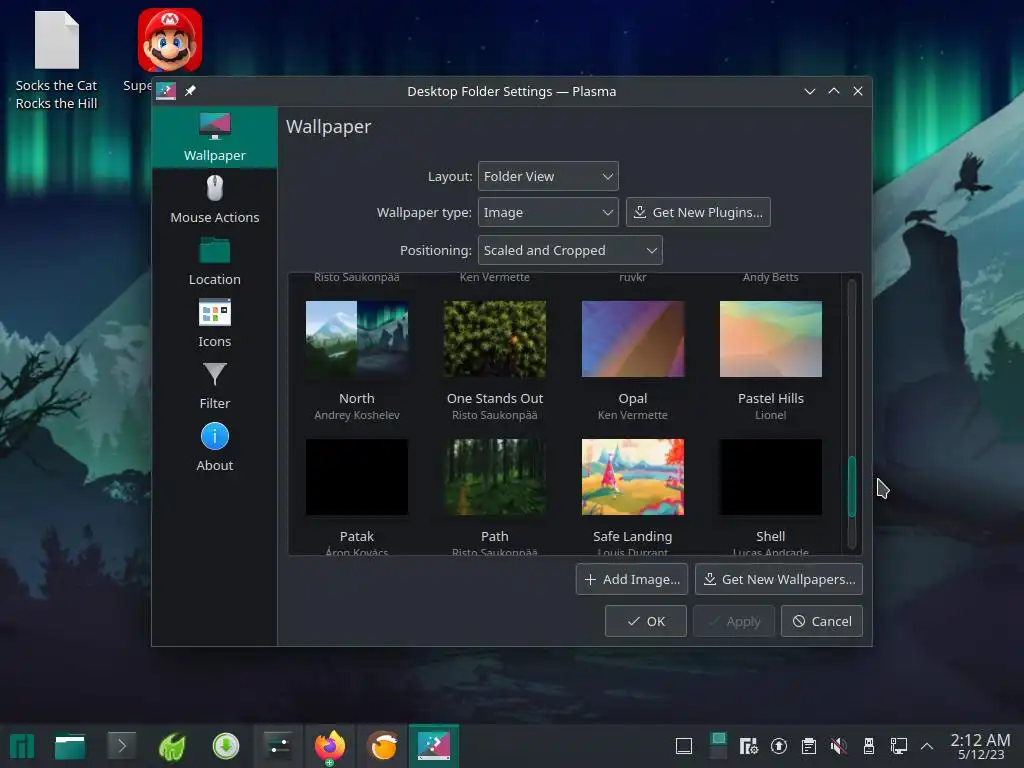1024x768 pixels.
Task: Open the Wallpaper settings section
Action: (x=214, y=137)
